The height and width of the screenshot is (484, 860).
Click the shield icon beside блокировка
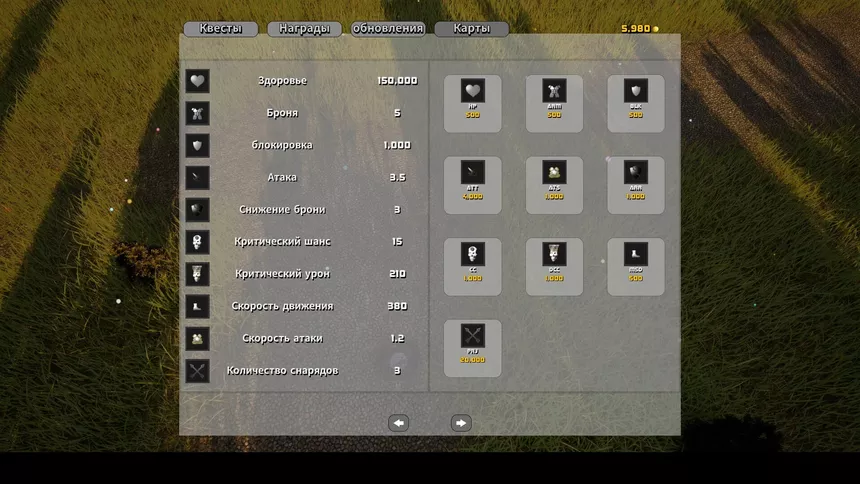tap(197, 145)
